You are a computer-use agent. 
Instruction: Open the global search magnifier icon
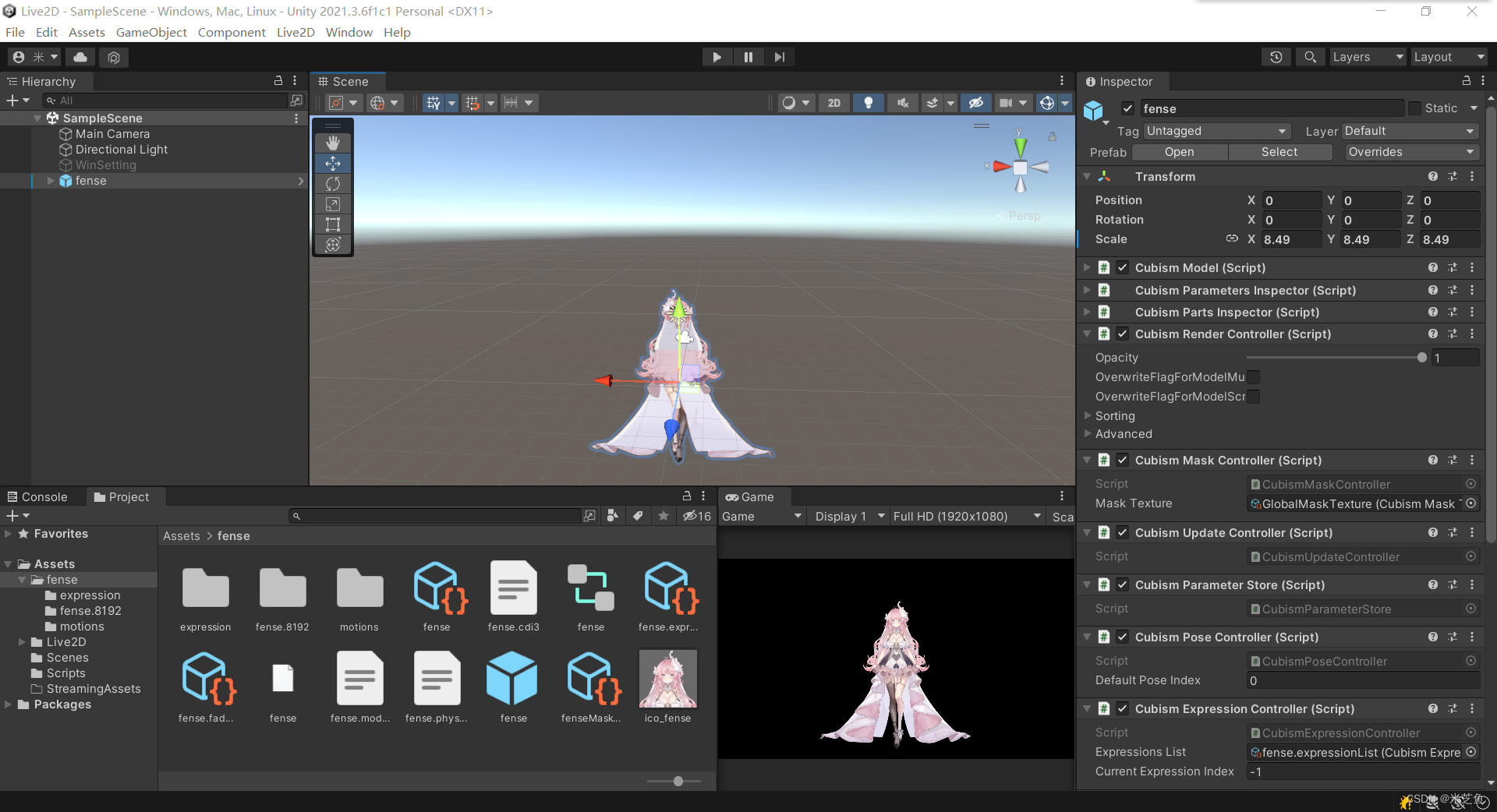coord(1310,57)
